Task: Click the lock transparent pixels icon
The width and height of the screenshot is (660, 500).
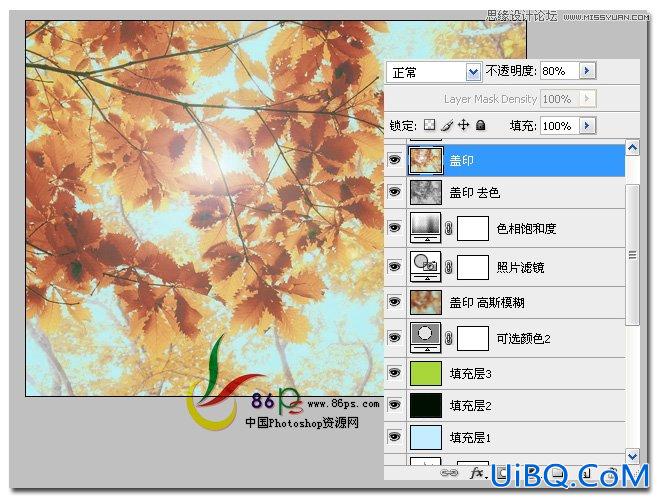Action: tap(429, 125)
